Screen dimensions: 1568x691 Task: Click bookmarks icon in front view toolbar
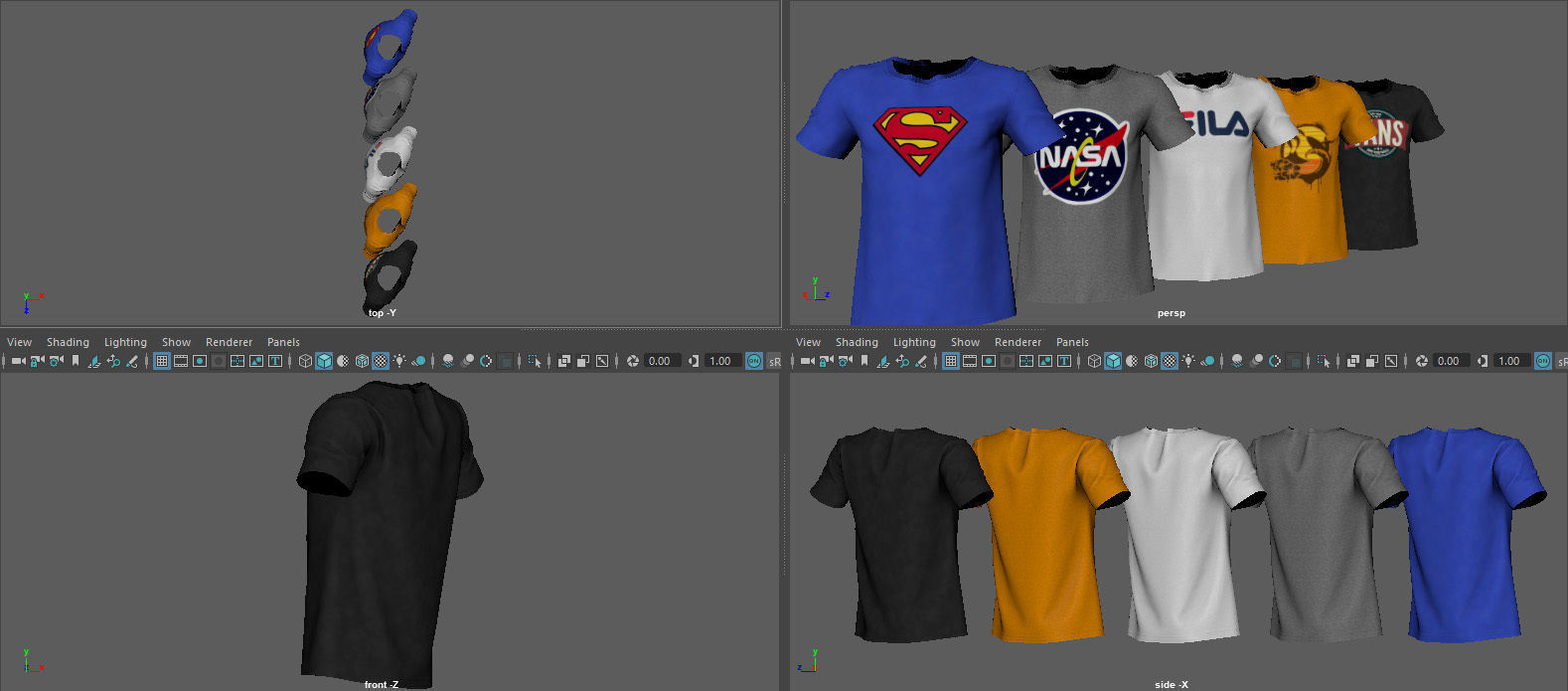[x=75, y=361]
